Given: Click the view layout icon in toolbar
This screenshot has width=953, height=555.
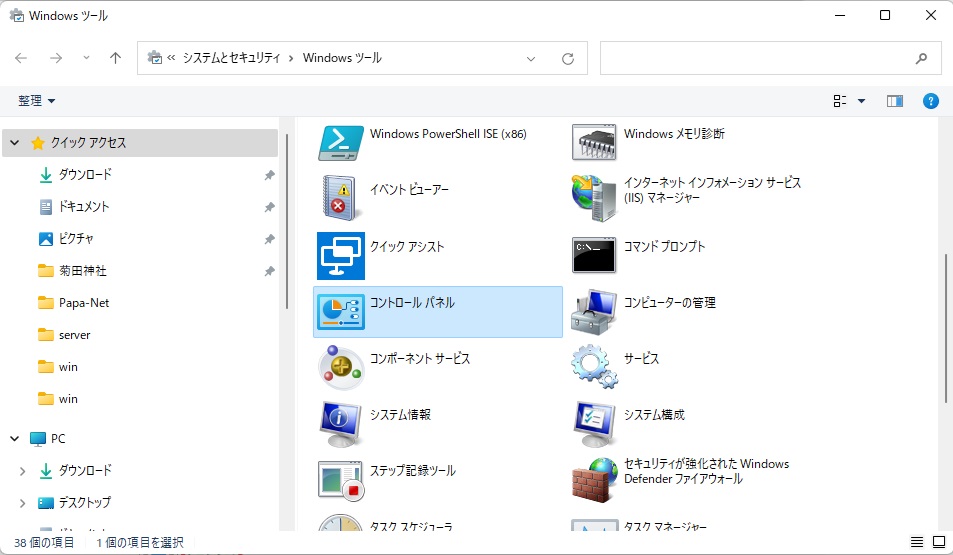Looking at the screenshot, I should point(840,101).
